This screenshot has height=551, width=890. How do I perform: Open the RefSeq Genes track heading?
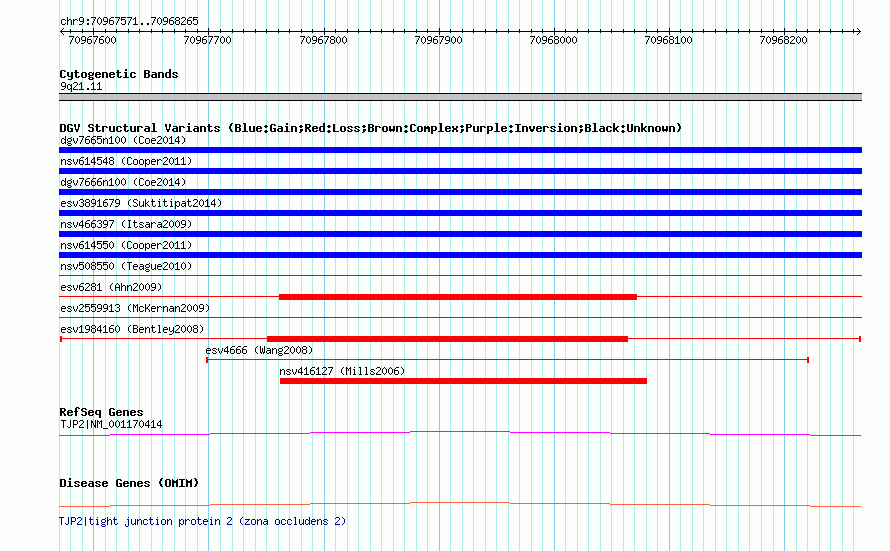pos(101,413)
